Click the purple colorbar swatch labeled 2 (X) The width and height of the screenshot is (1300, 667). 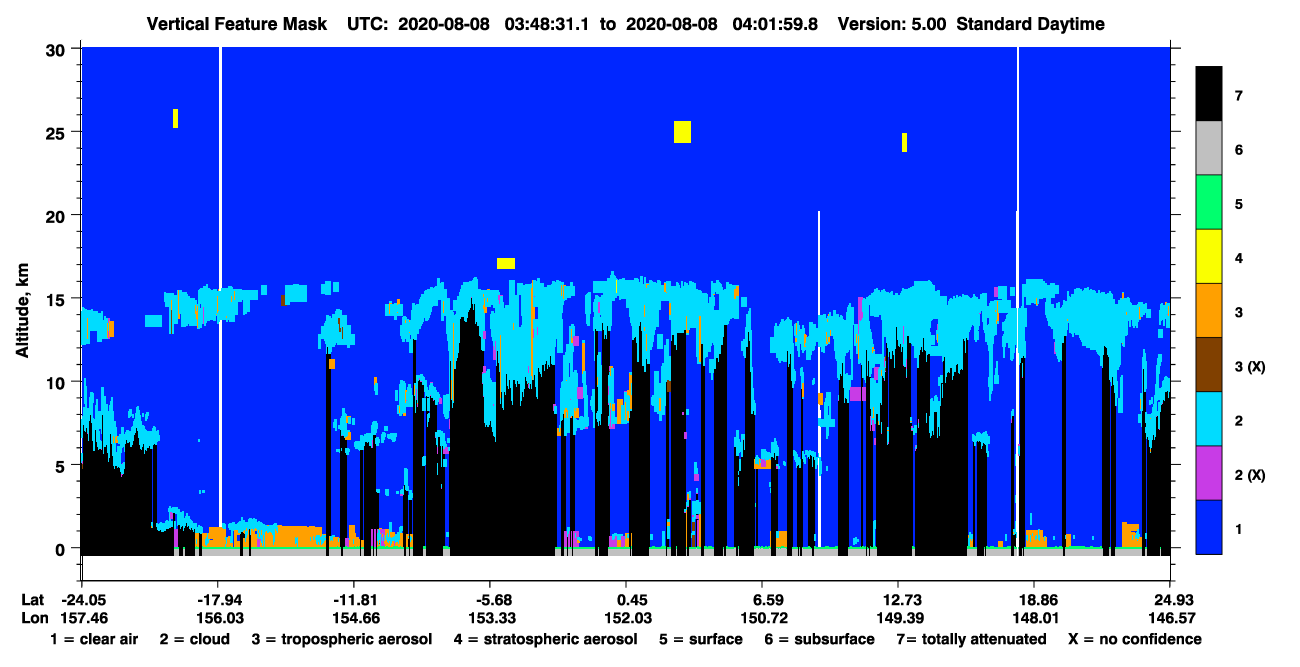pyautogui.click(x=1209, y=473)
